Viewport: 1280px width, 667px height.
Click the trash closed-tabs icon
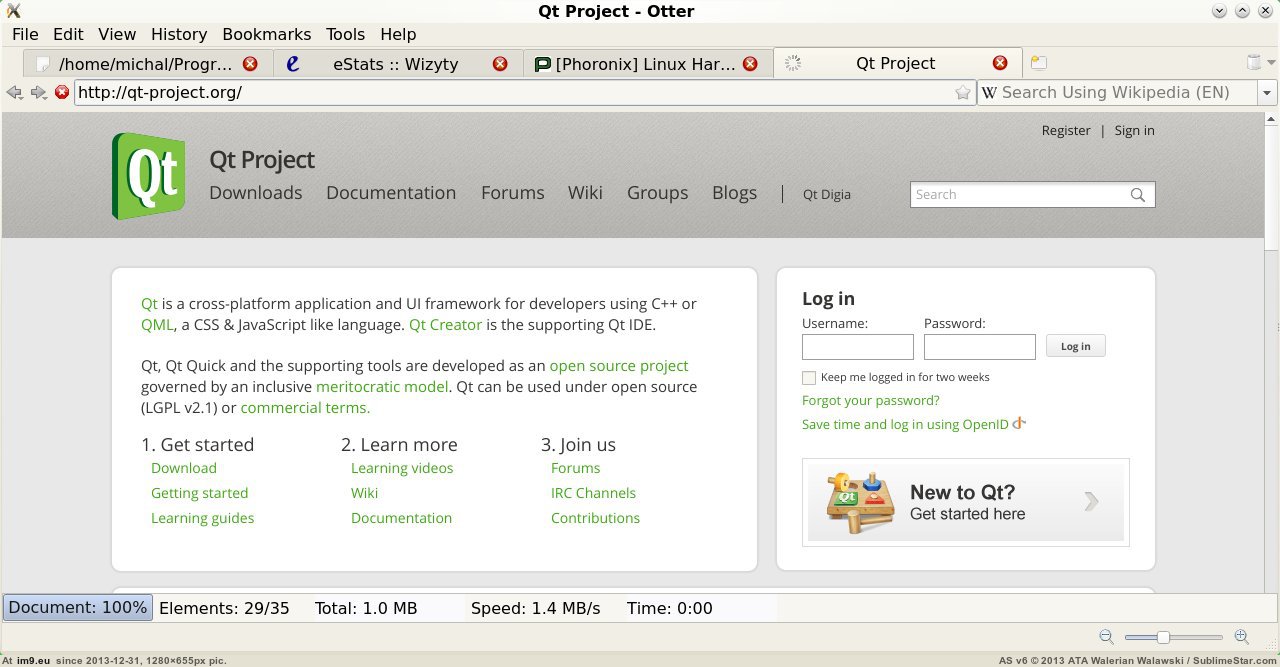[x=1254, y=63]
